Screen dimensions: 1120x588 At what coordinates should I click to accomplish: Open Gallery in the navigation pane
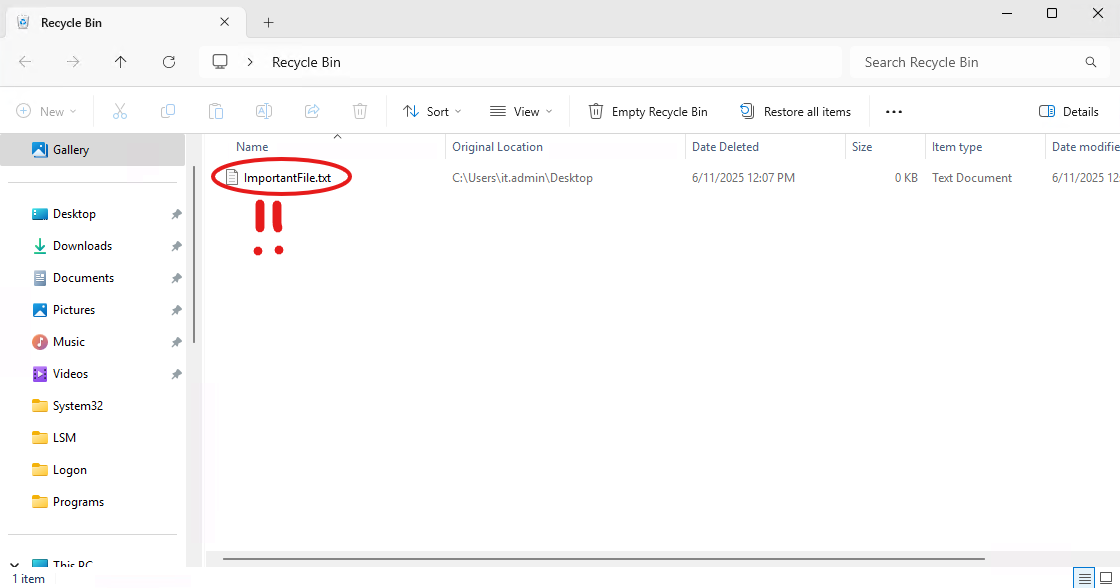pyautogui.click(x=93, y=150)
